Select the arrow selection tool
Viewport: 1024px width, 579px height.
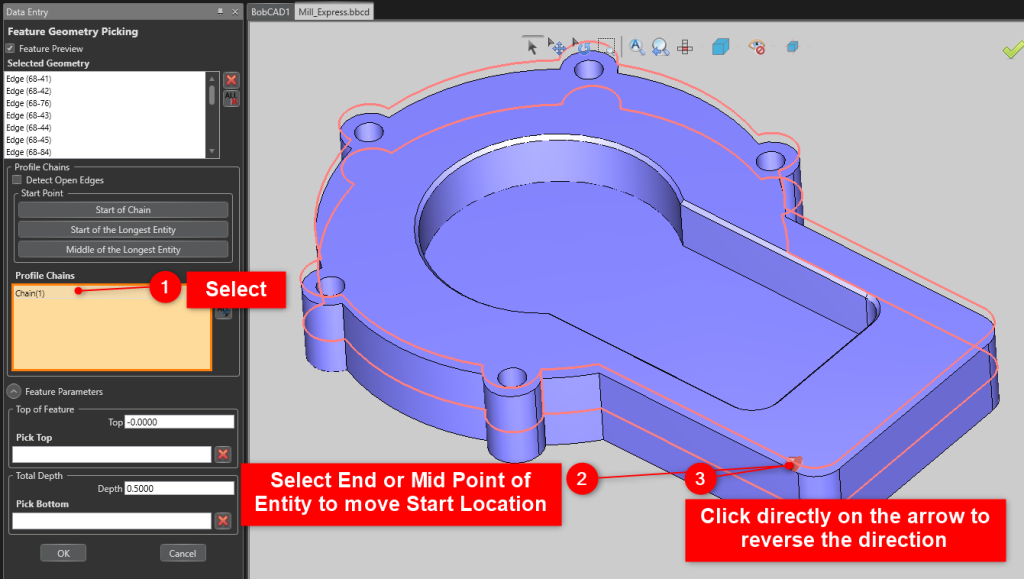click(x=531, y=46)
